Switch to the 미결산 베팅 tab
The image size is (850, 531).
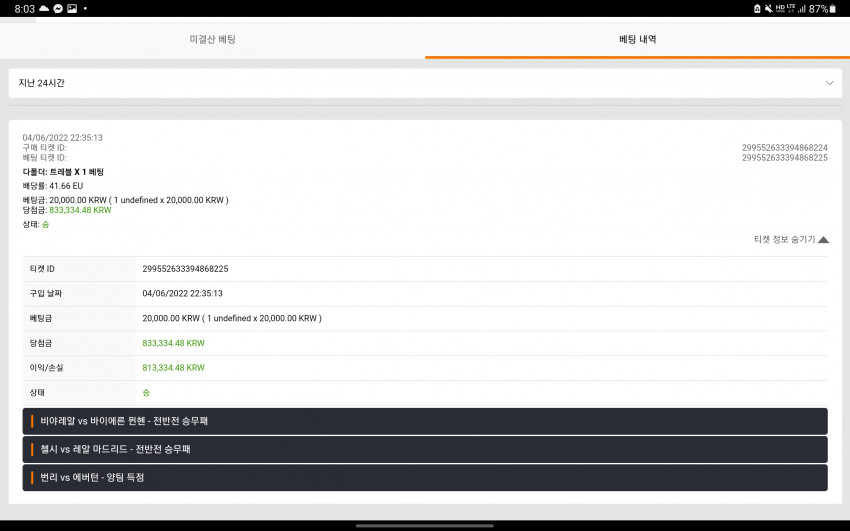click(x=212, y=39)
